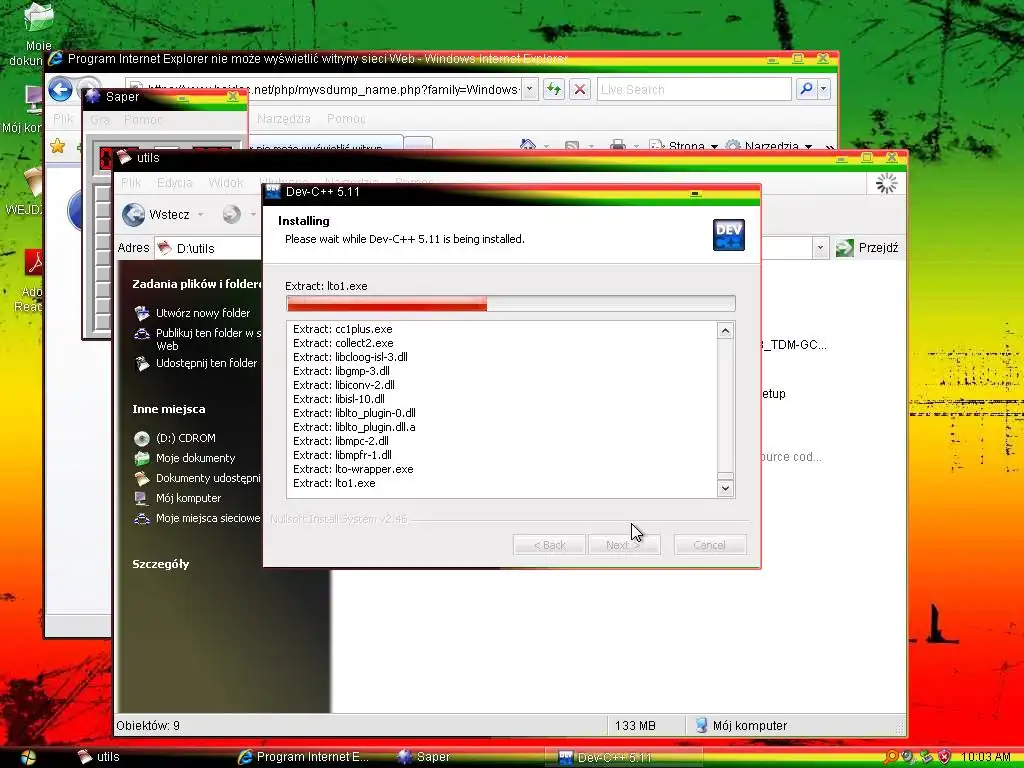Select 'Extract: lto-wrapper.exe' log line

pos(353,470)
